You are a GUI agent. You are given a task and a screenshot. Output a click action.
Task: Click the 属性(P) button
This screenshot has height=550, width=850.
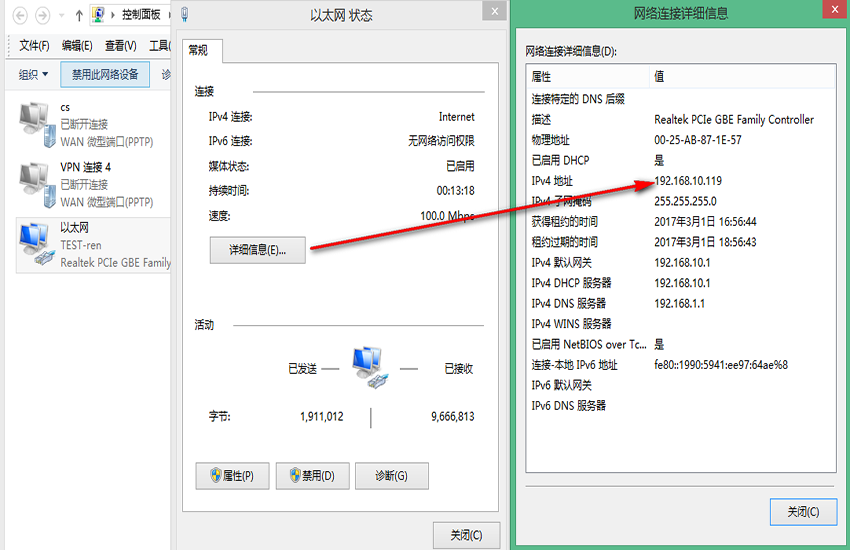point(232,476)
